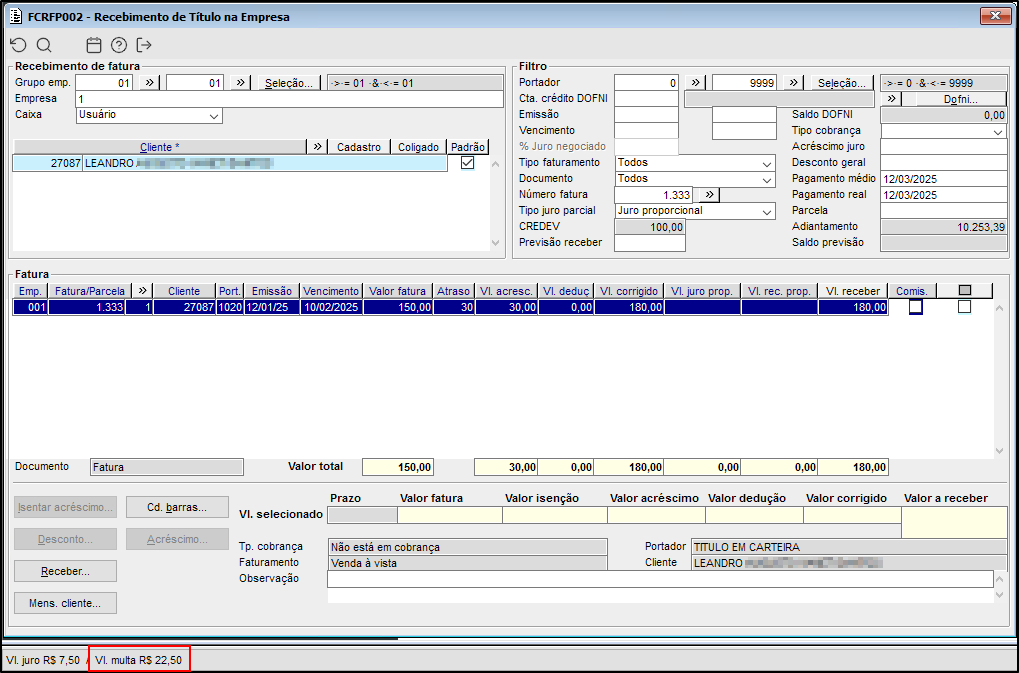Screen dimensions: 1019x673
Task: Click the 180,00 Vl. receber cell in invoice row
Action: click(x=853, y=307)
